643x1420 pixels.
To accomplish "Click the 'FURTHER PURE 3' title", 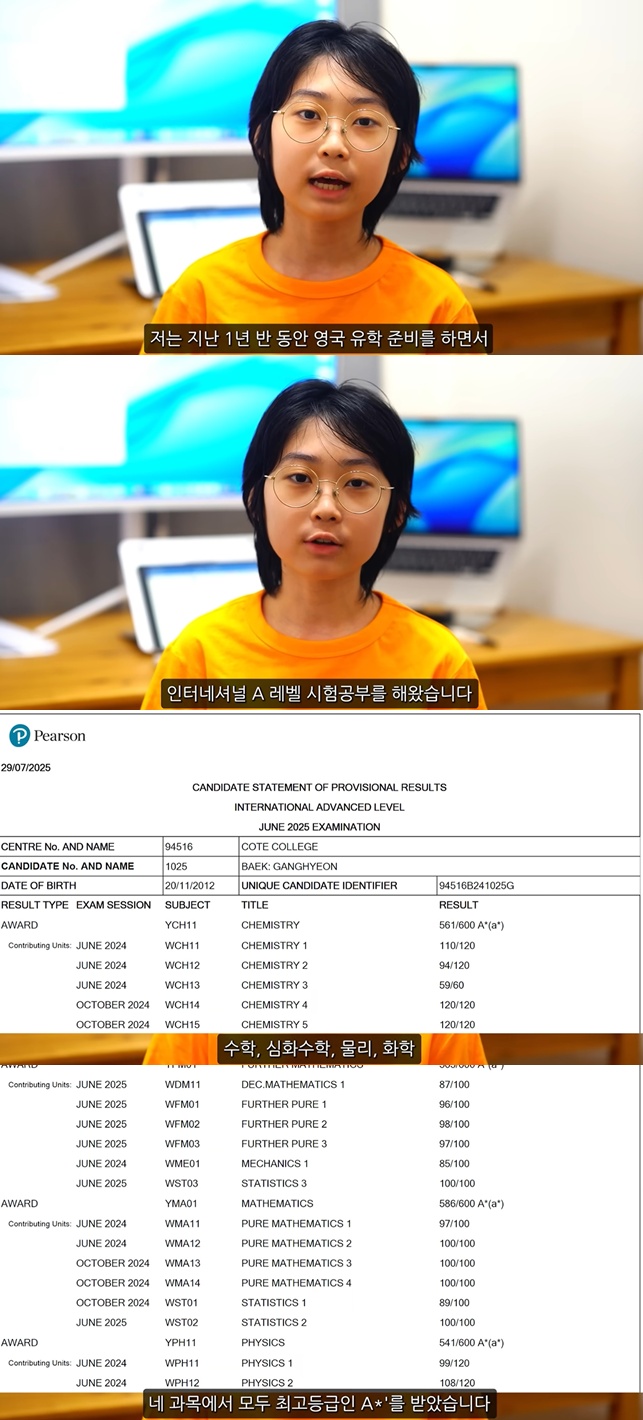I will tap(284, 1143).
